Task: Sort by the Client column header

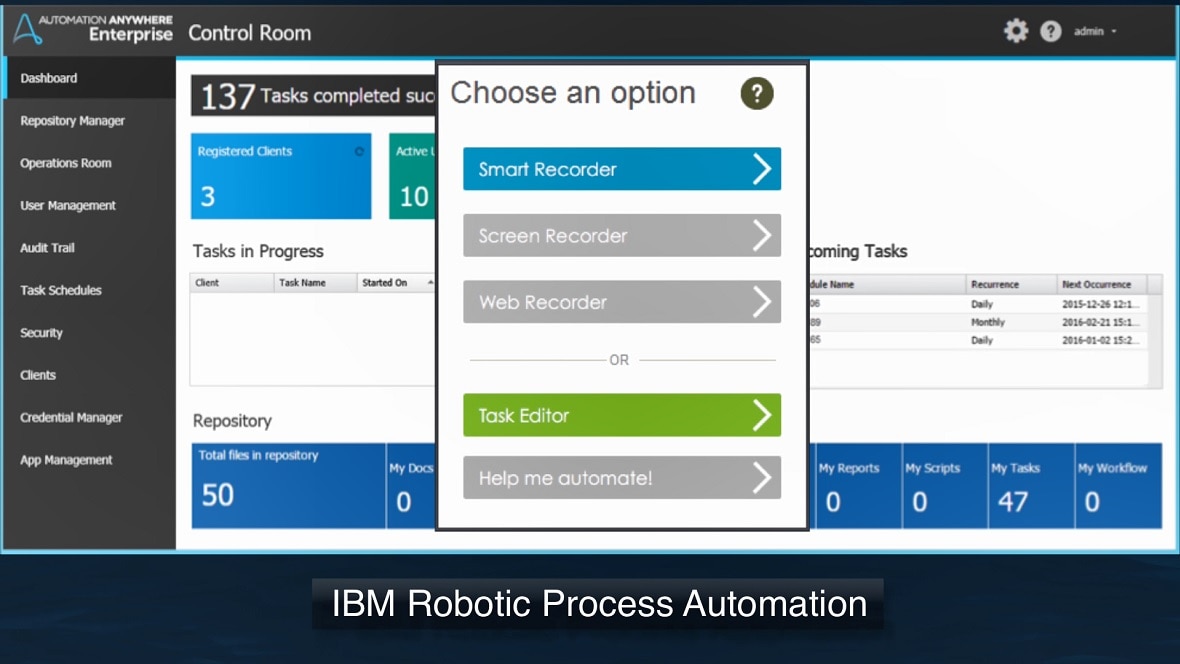Action: tap(232, 282)
